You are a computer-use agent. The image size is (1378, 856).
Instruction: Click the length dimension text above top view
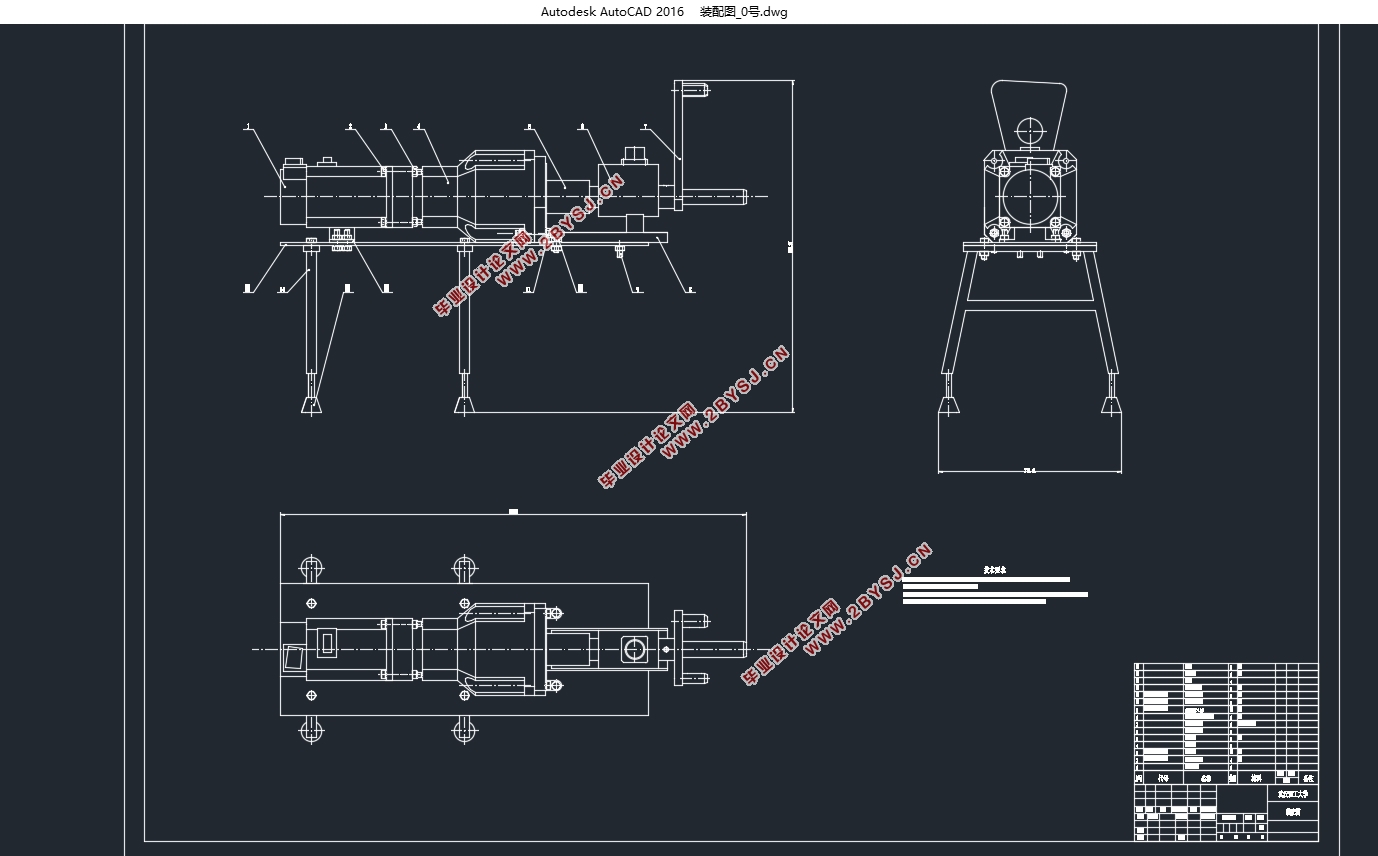[513, 512]
